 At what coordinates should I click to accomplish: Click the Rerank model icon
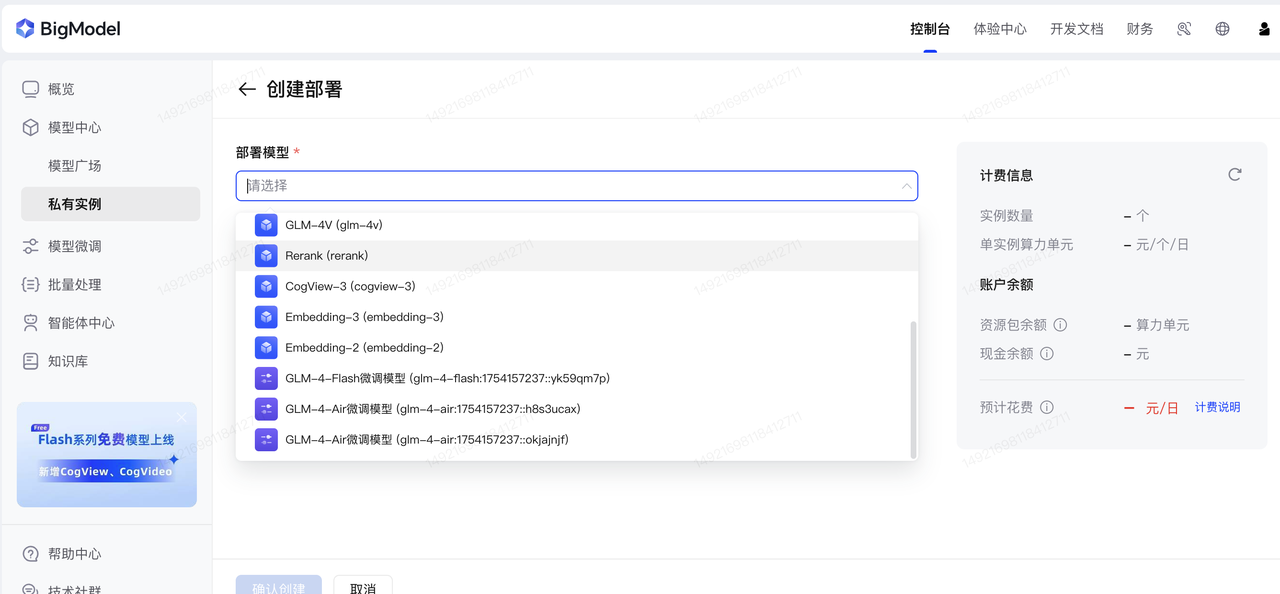click(266, 256)
